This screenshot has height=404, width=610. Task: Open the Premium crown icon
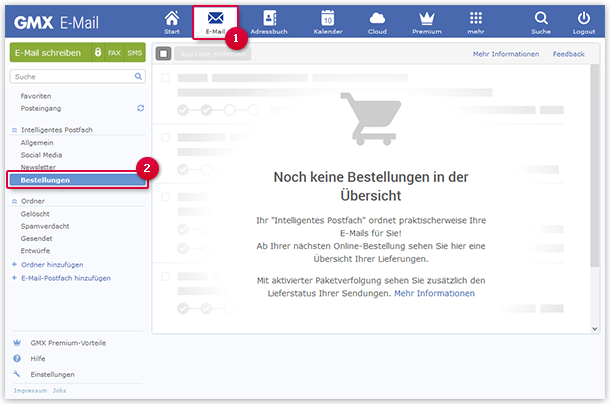point(427,22)
